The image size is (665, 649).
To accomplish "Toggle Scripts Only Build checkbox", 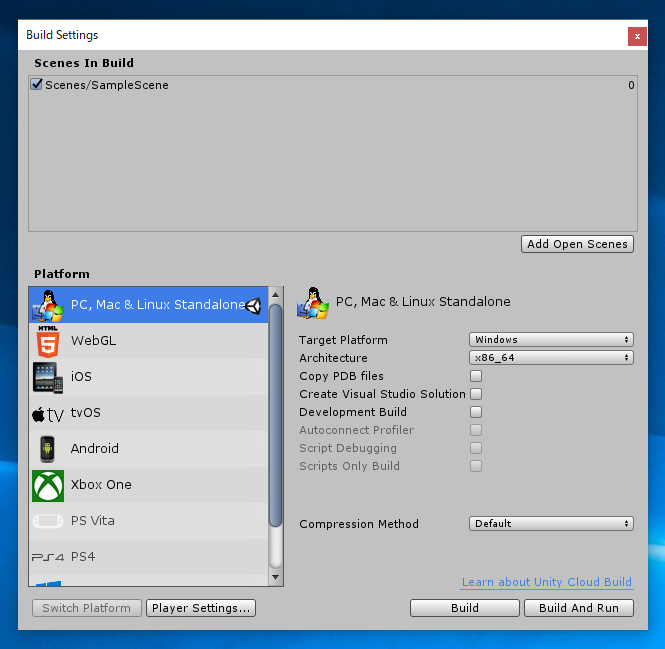I will point(476,466).
